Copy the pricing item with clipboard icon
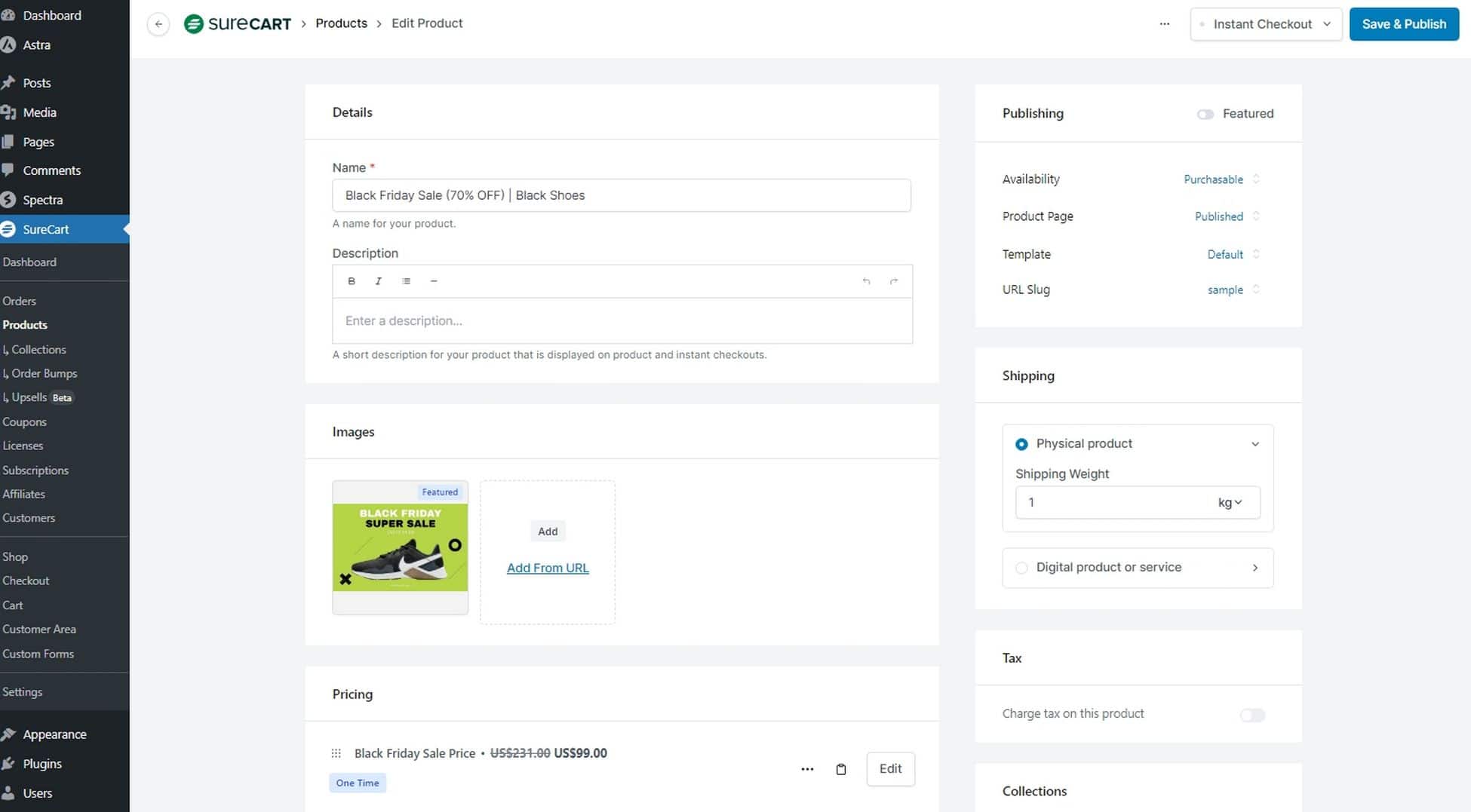Image resolution: width=1471 pixels, height=812 pixels. (x=841, y=769)
